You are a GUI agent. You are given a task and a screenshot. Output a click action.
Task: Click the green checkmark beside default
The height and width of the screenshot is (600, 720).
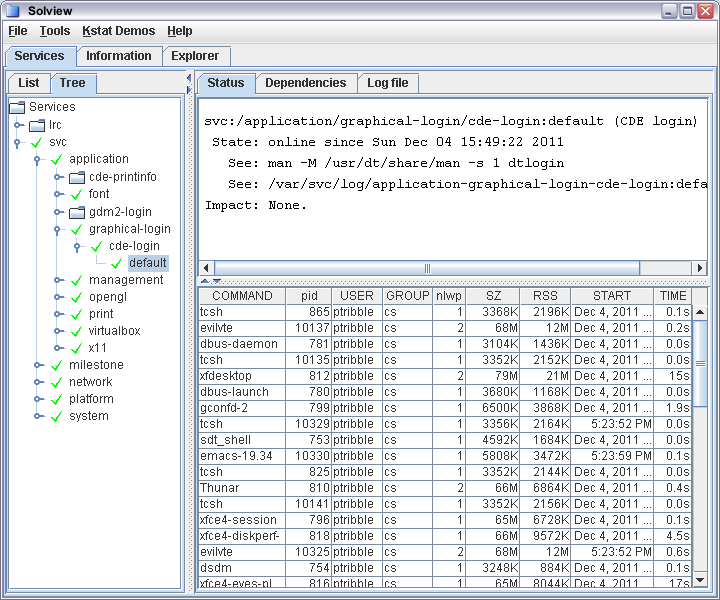(116, 263)
